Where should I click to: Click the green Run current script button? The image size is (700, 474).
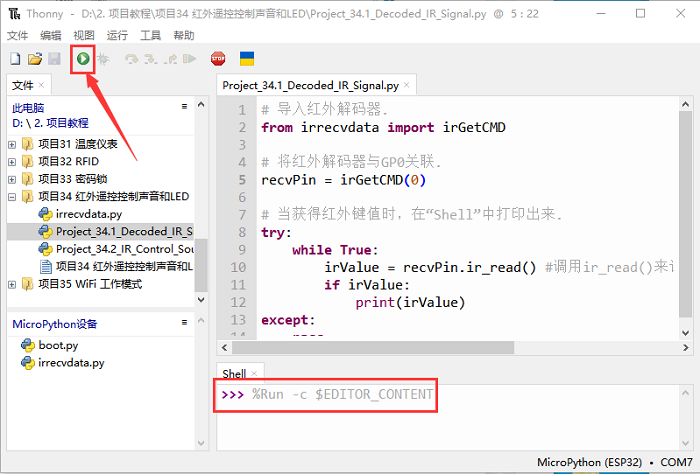pyautogui.click(x=82, y=59)
